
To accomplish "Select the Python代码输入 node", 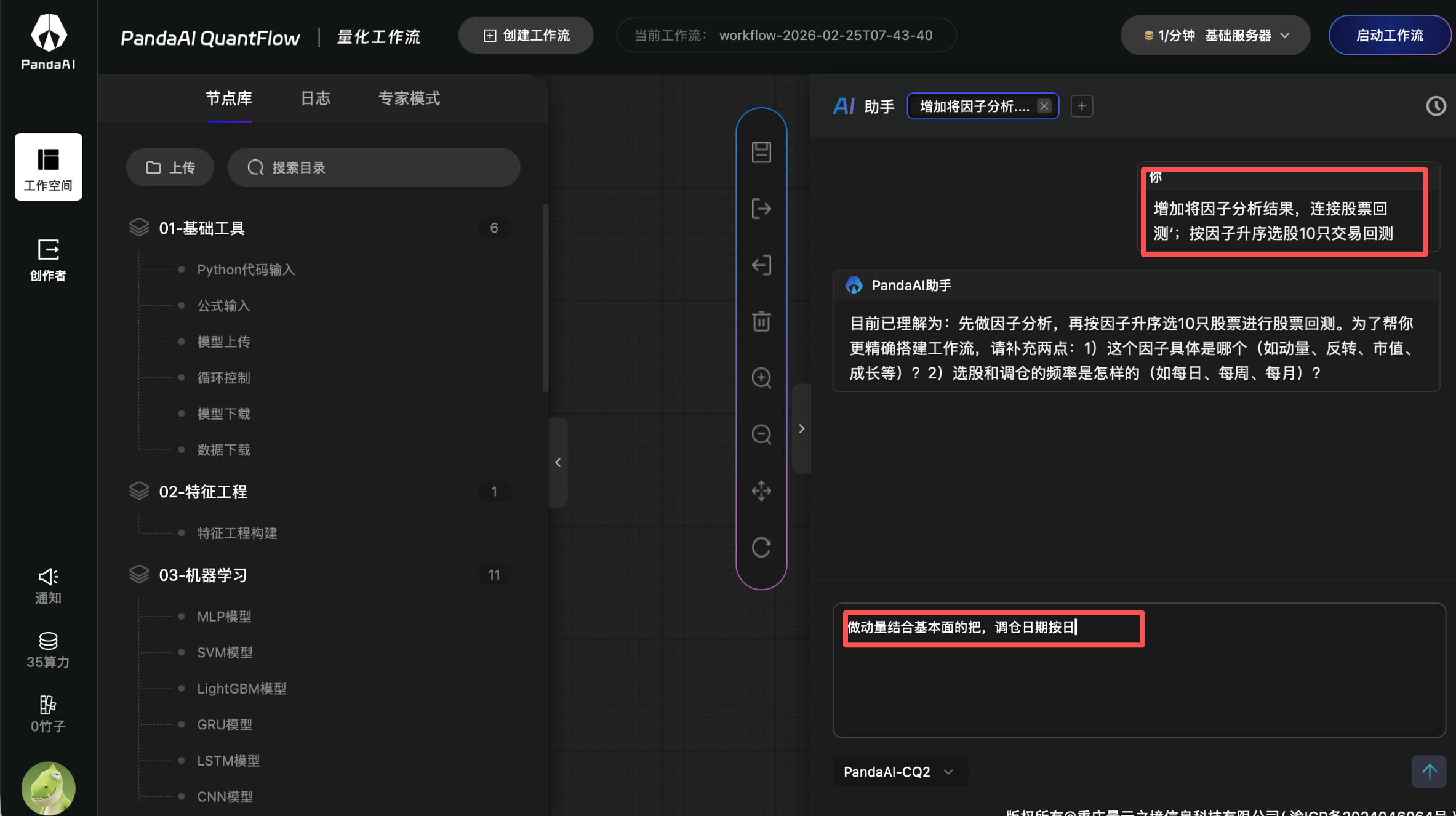I will point(246,270).
